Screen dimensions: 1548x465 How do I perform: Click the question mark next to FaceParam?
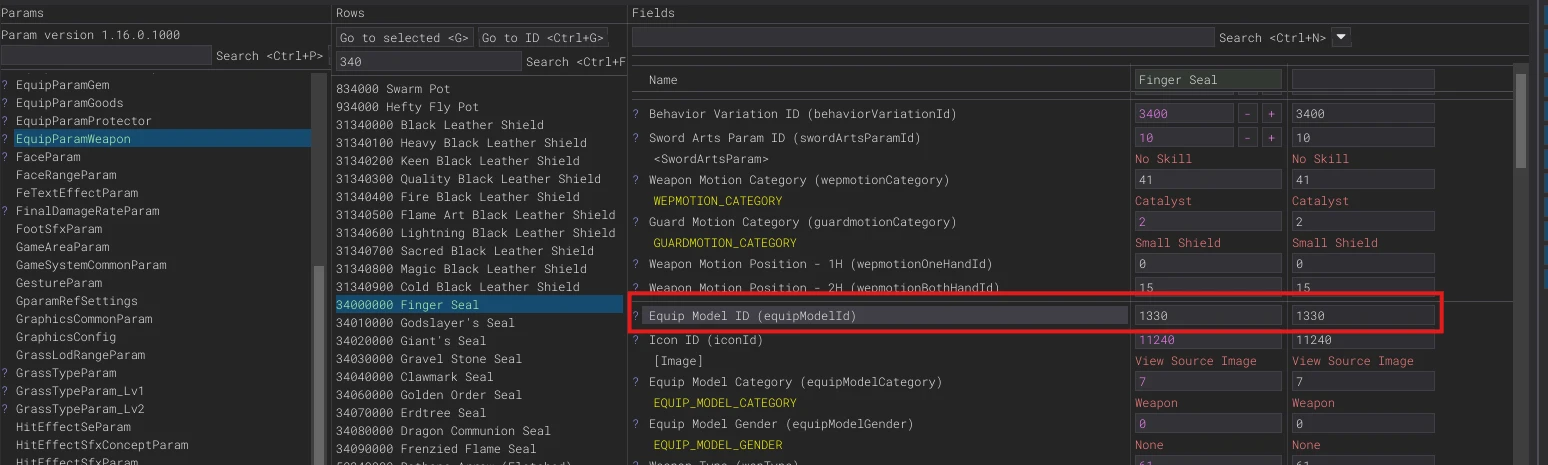4,157
